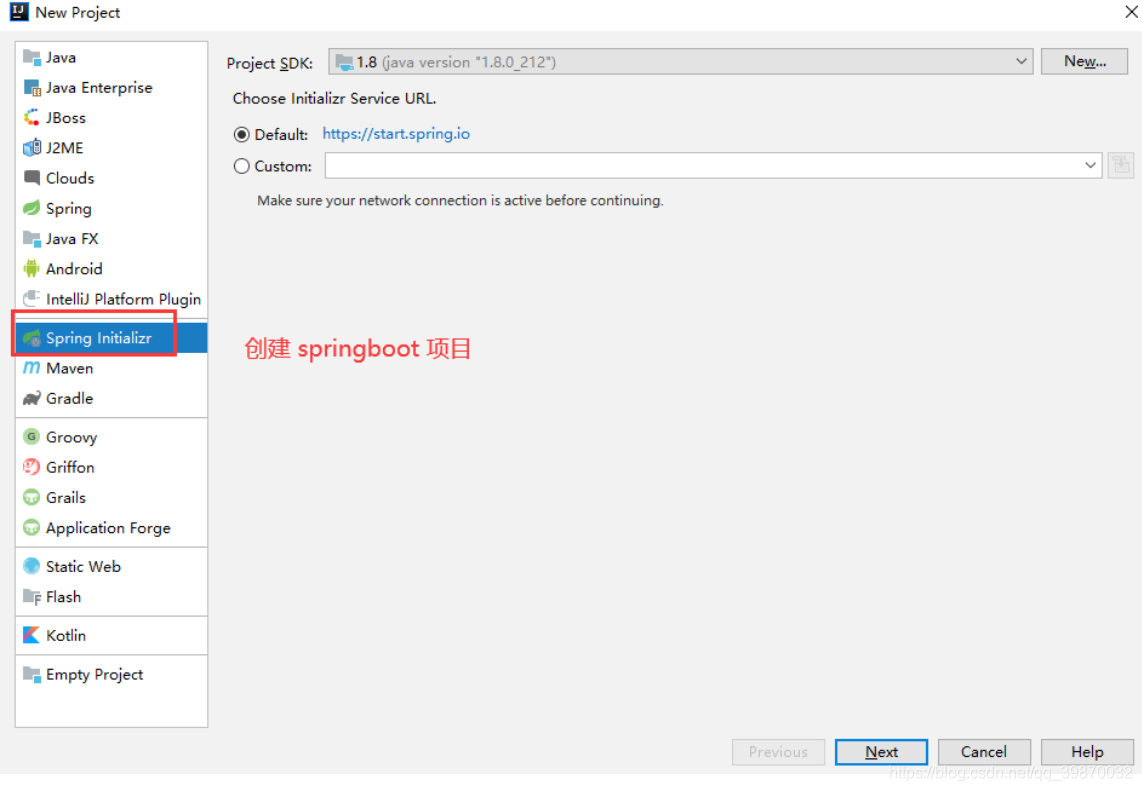
Task: Click the Next button
Action: click(x=881, y=752)
